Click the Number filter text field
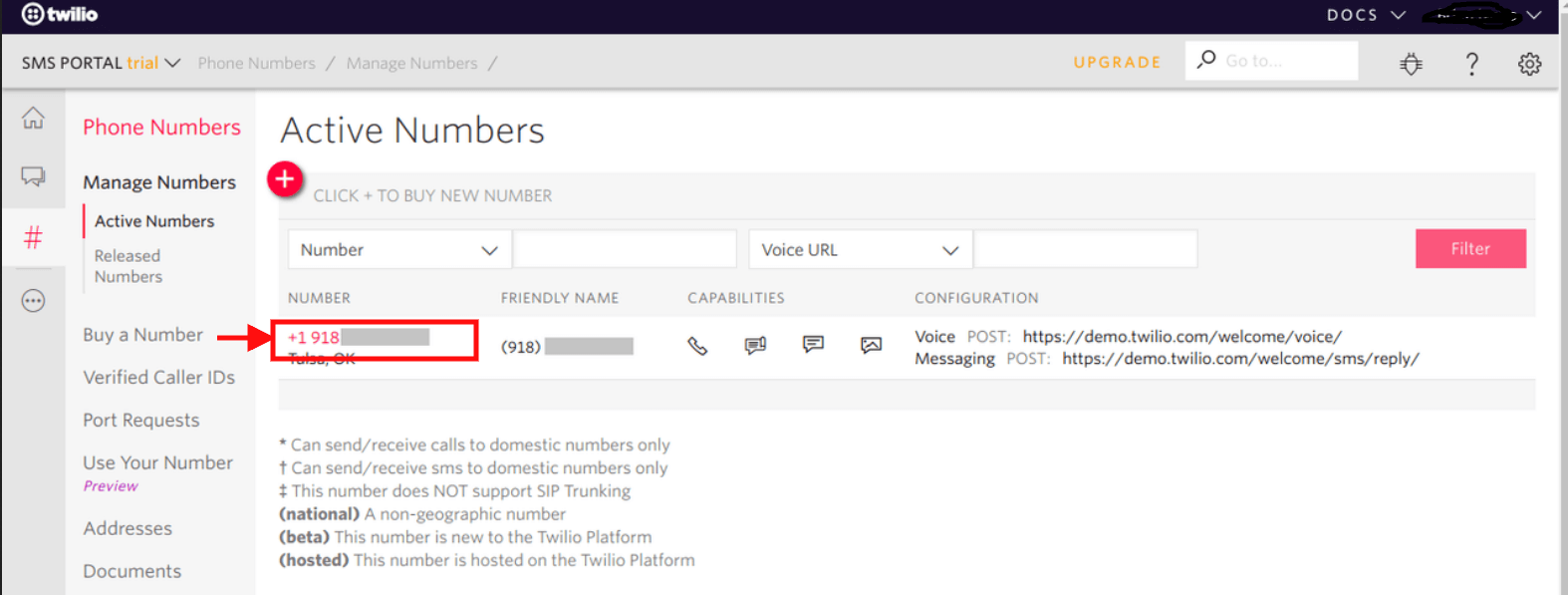 point(625,249)
